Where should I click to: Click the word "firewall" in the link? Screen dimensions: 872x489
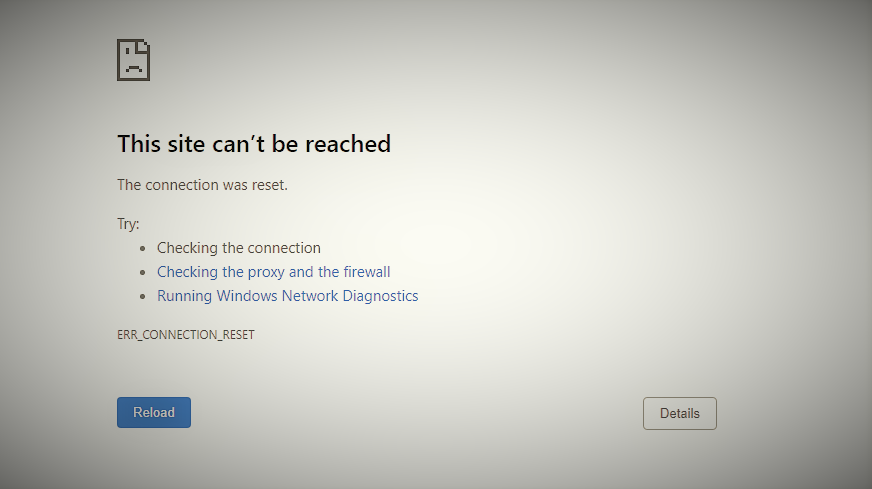[366, 271]
